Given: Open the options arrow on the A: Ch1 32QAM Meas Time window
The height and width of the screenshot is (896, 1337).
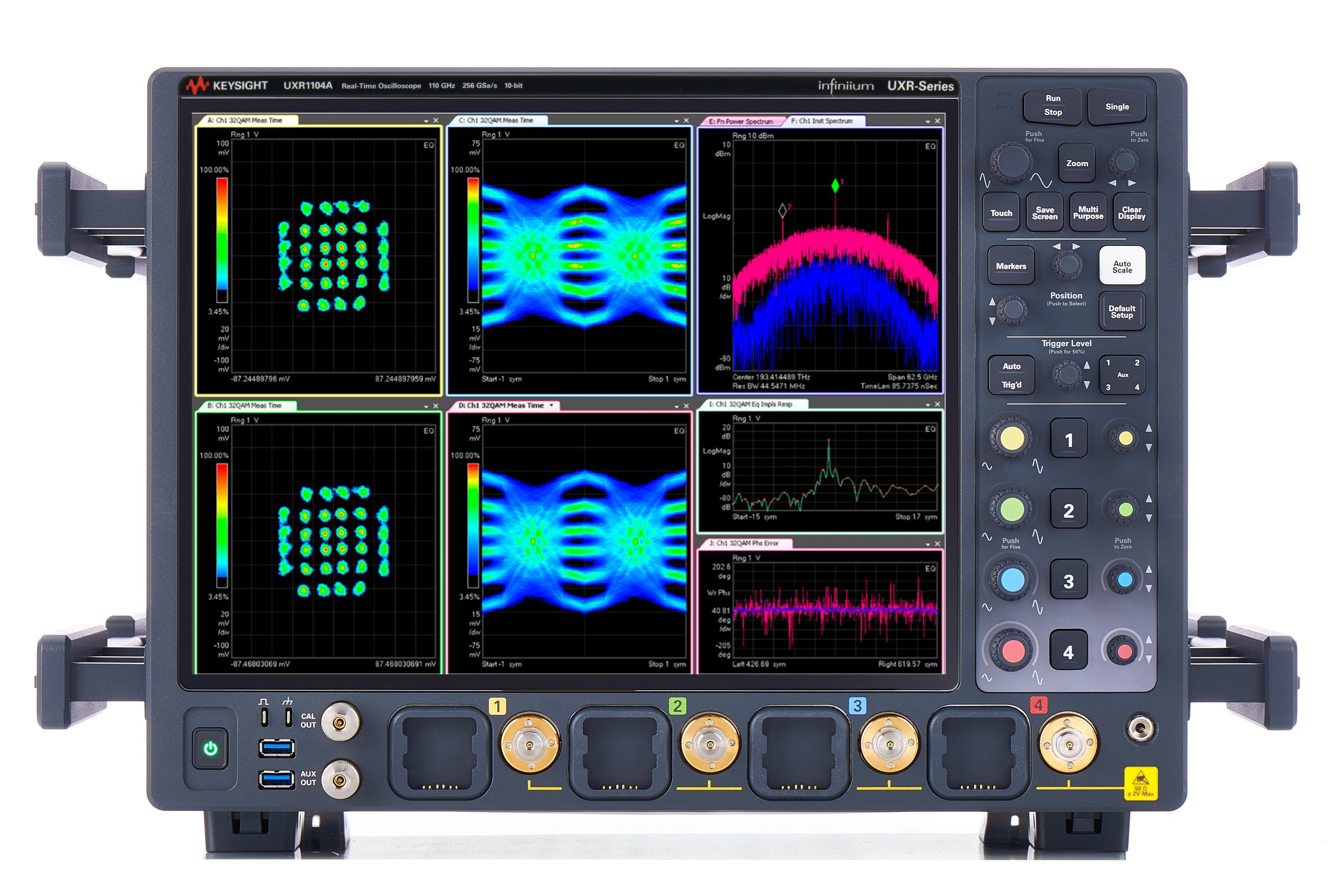Looking at the screenshot, I should click(425, 121).
